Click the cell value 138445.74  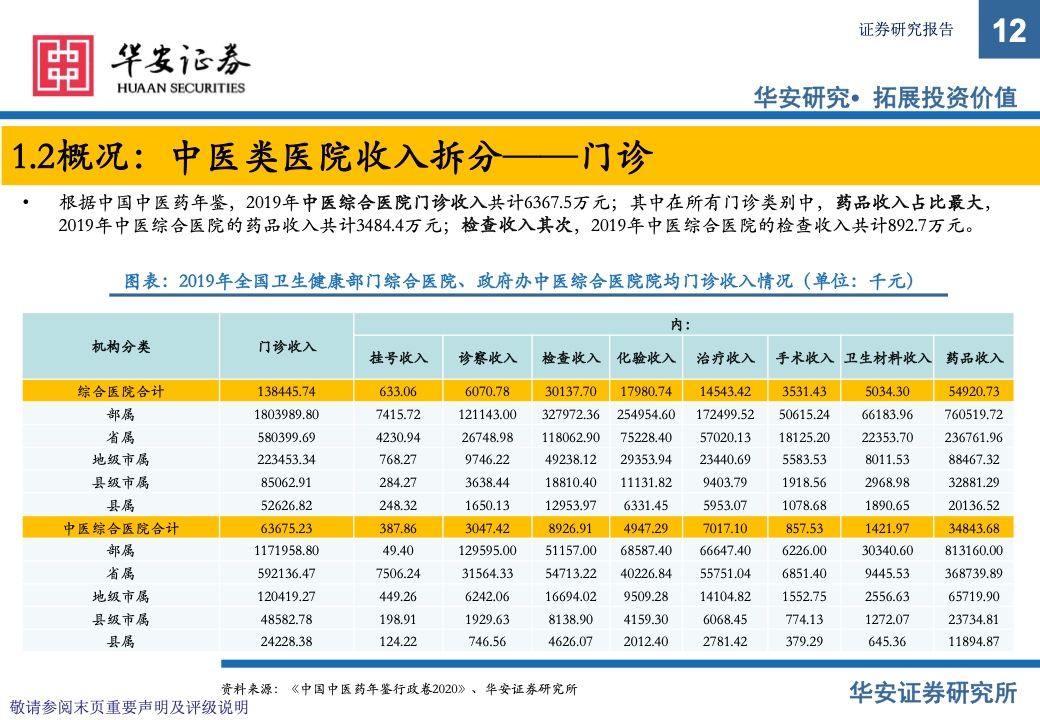pos(287,391)
